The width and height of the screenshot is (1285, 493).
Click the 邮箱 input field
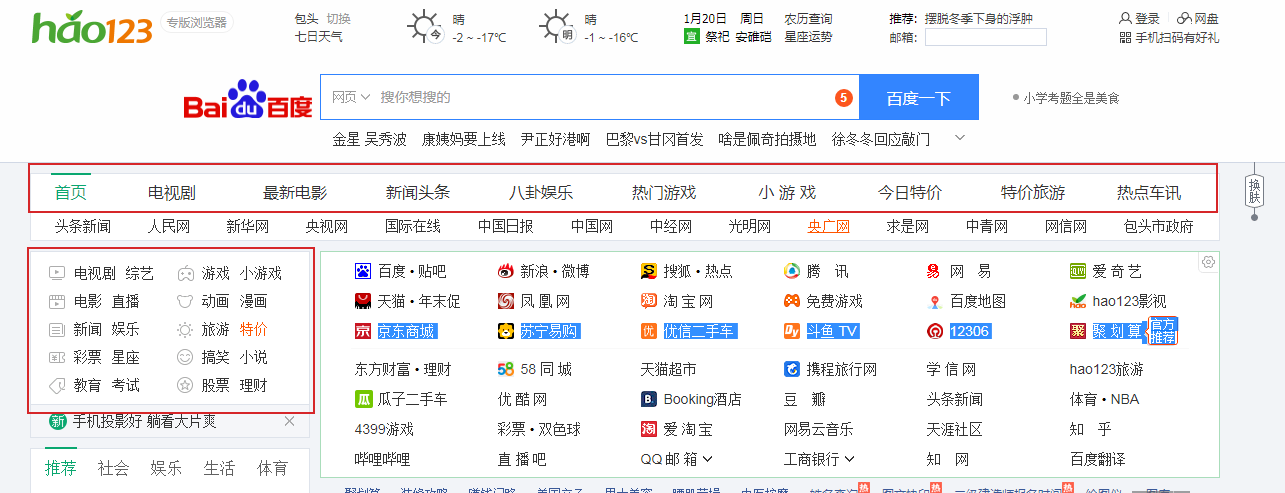coord(984,37)
